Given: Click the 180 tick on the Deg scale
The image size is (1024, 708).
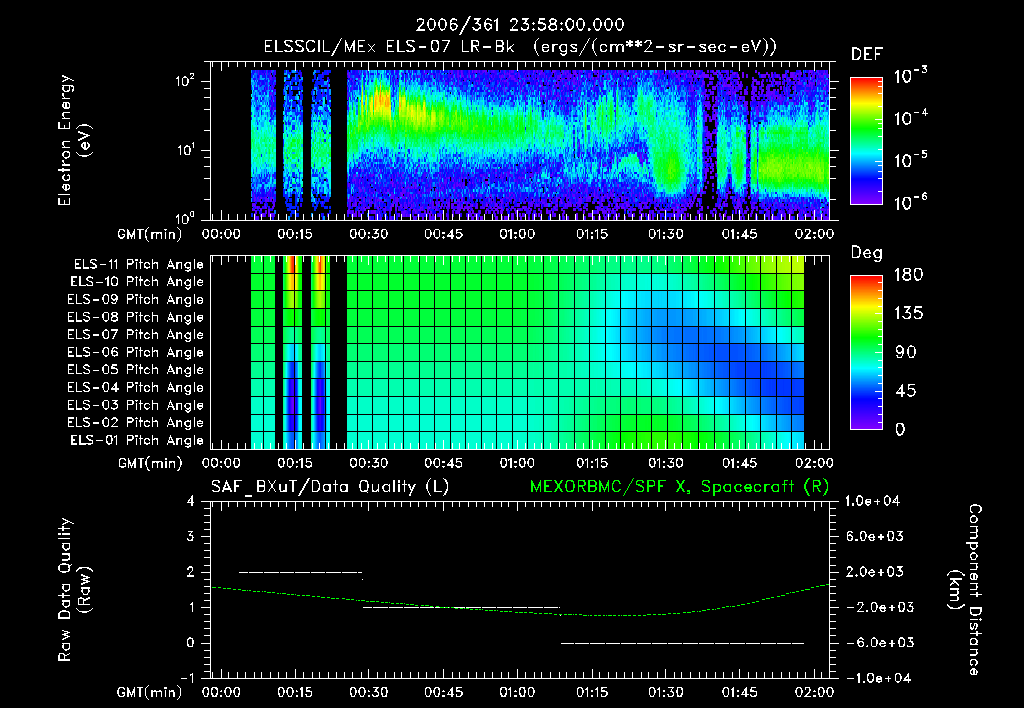Looking at the screenshot, I should pyautogui.click(x=908, y=275).
